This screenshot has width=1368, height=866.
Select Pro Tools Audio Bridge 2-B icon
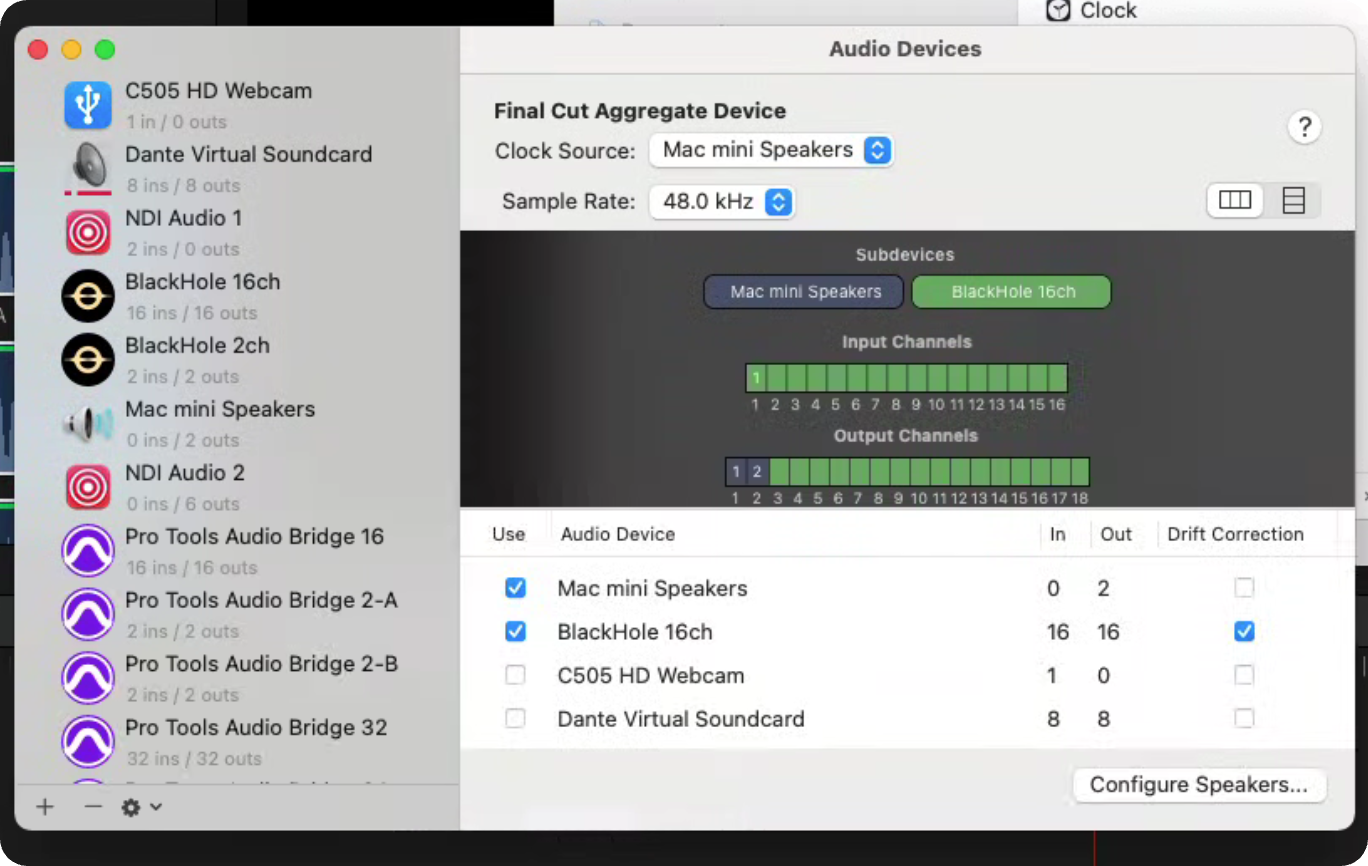point(88,678)
